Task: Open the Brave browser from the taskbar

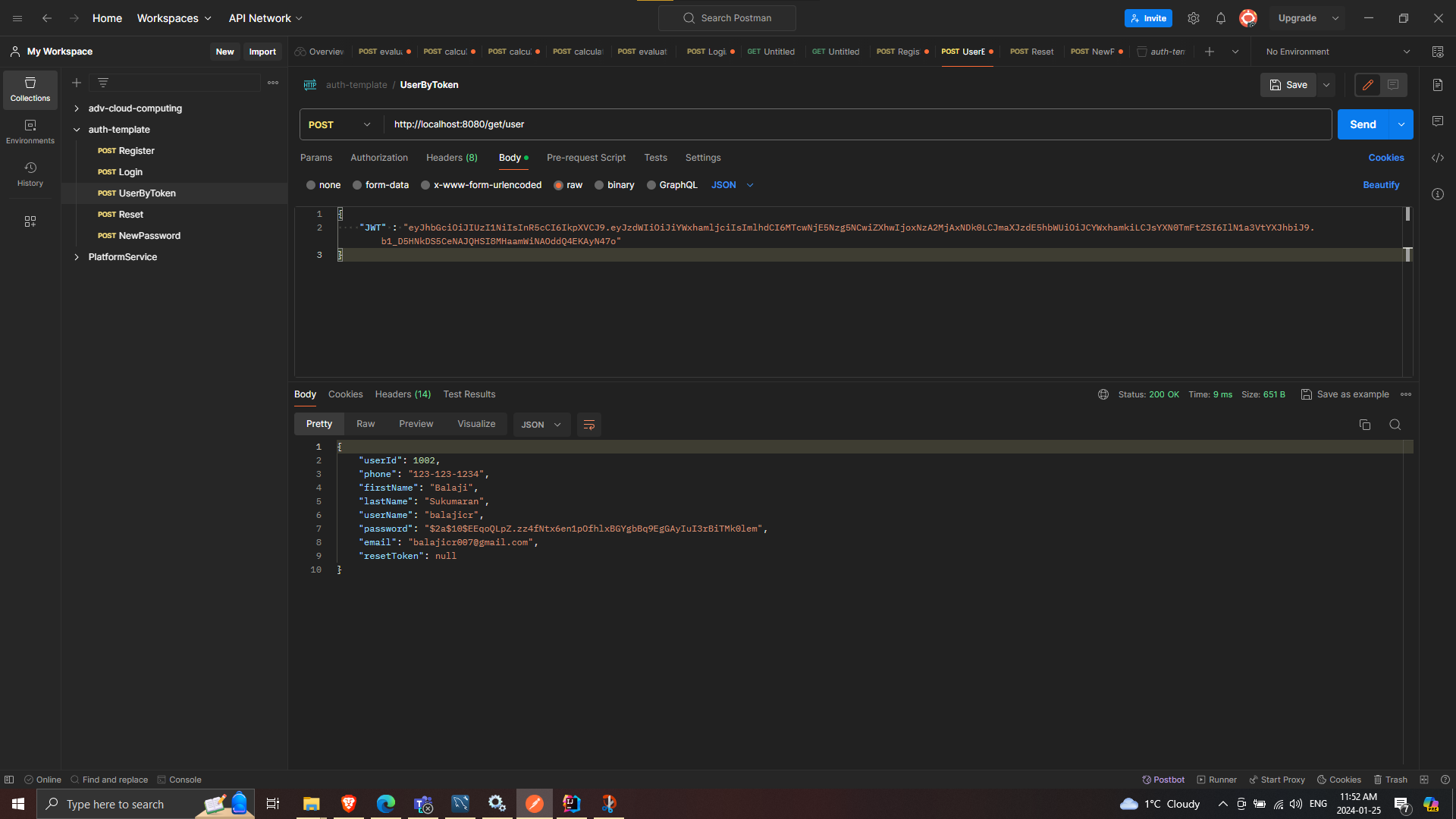Action: pyautogui.click(x=349, y=804)
